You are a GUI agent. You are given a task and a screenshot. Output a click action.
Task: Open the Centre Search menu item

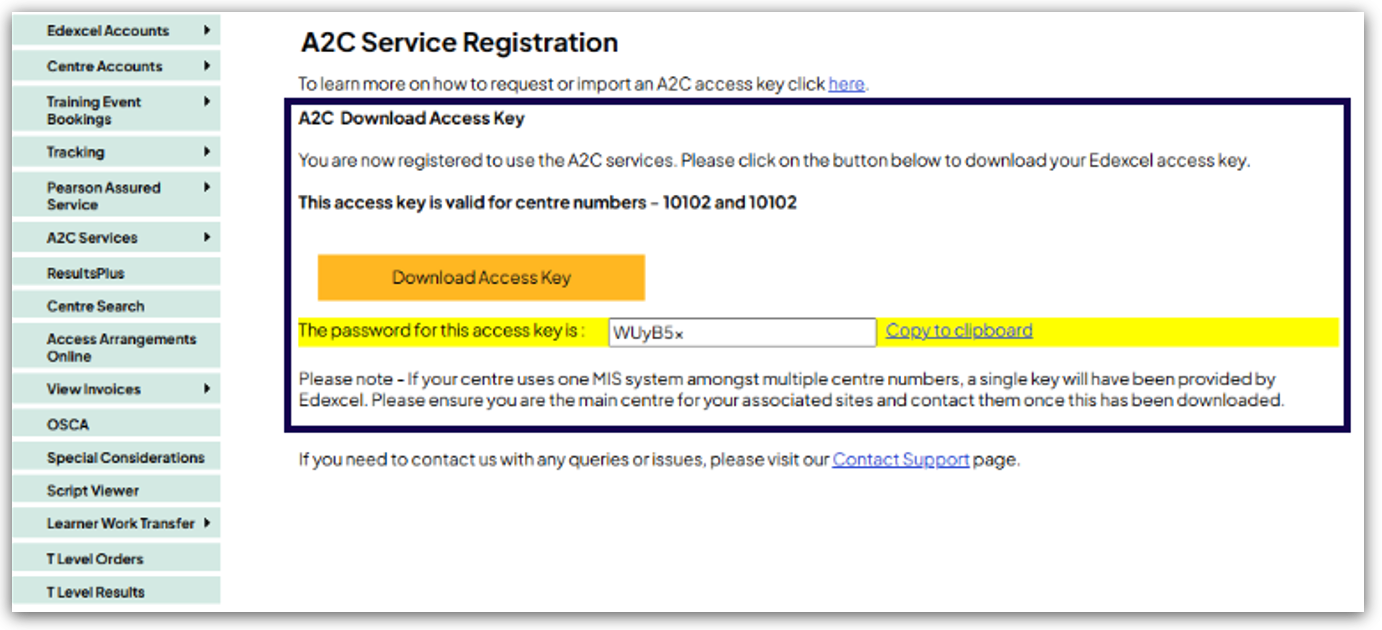(x=95, y=306)
